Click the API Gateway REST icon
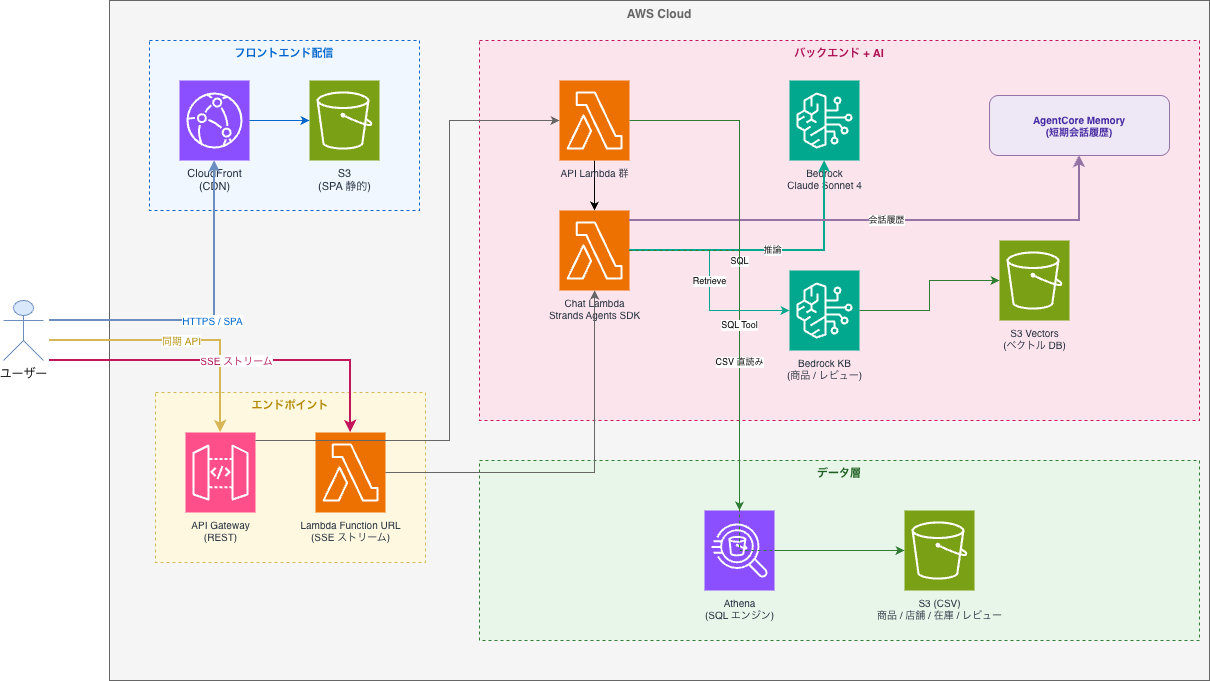The image size is (1210, 681). [x=220, y=472]
